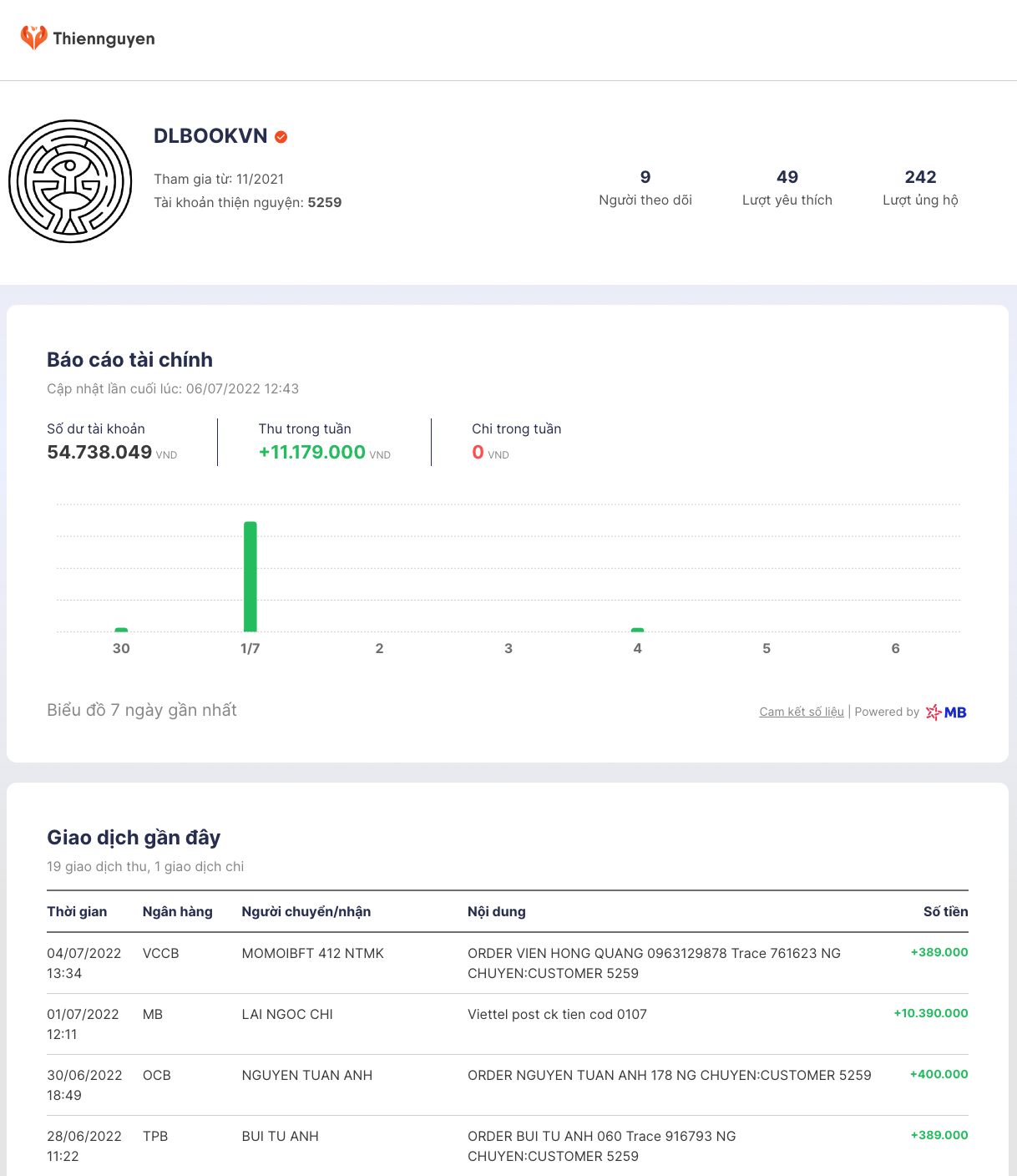
Task: Open the DLBOOKVN maze profile picture
Action: click(70, 181)
